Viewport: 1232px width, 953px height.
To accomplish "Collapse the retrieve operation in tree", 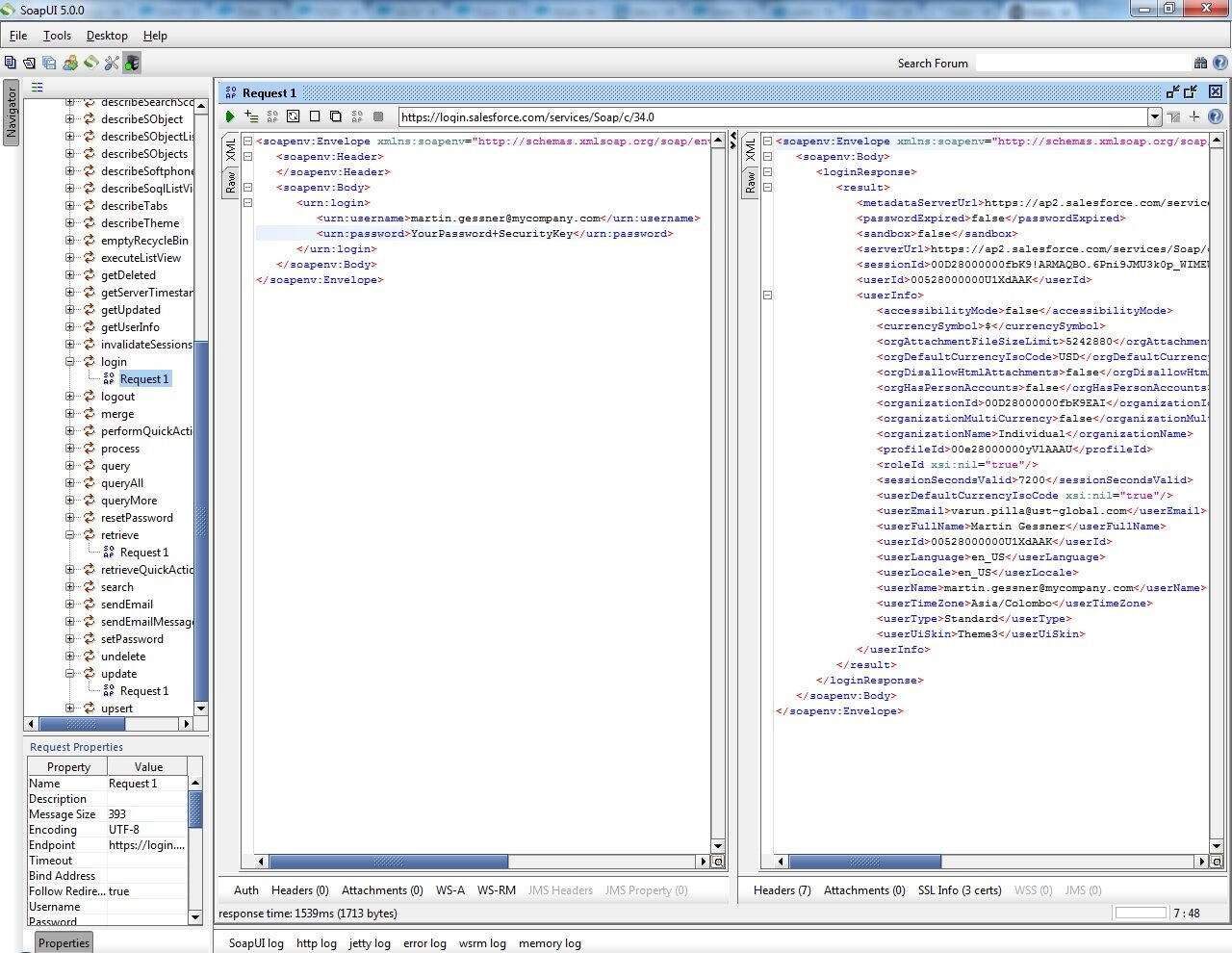I will click(70, 535).
